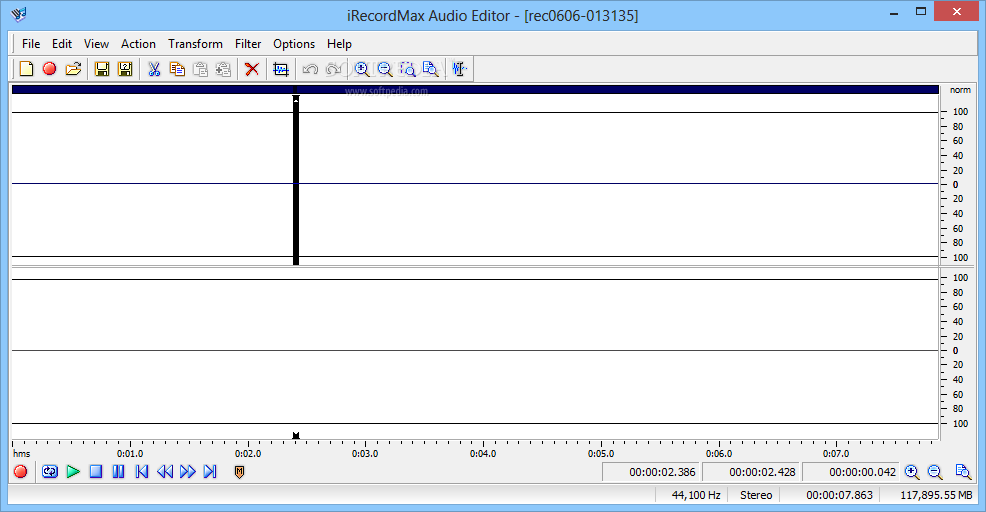The image size is (986, 512).
Task: Zoom in using bottom-right magnifier
Action: [x=912, y=472]
